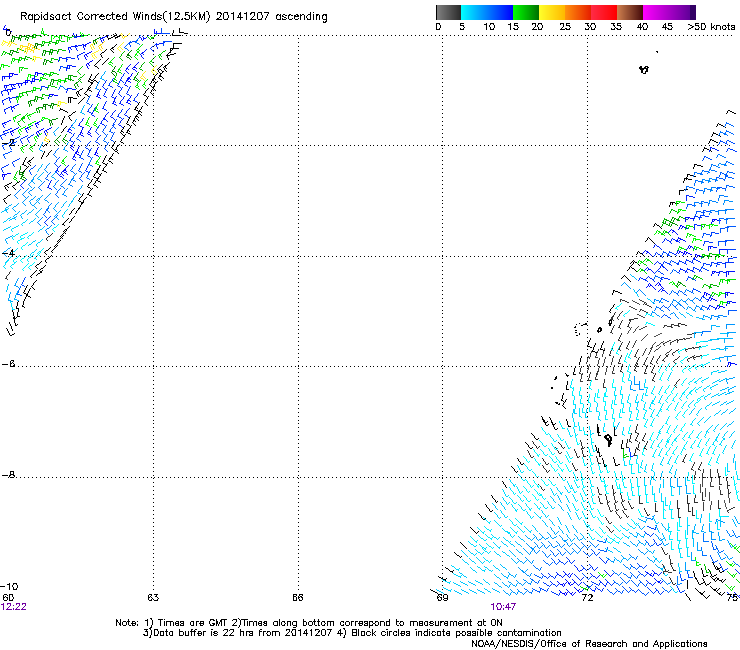Click the 'NOAA/NESDIS/Office of Research and Applications' credit
The image size is (740, 650).
[589, 644]
